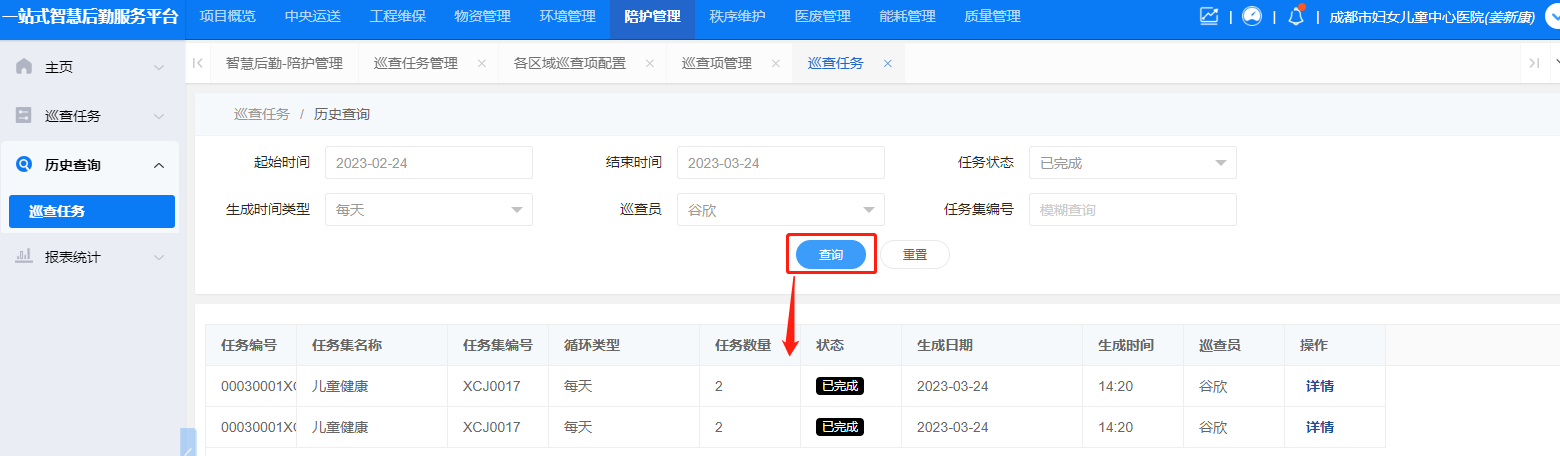Open 医废管理 in top navigation
1560x456 pixels.
[x=822, y=16]
